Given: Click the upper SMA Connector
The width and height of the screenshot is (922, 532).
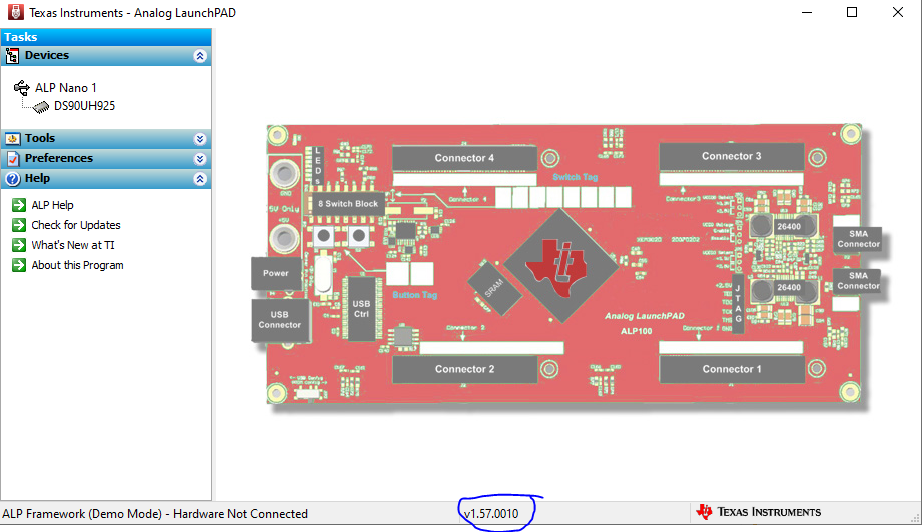Looking at the screenshot, I should [858, 239].
